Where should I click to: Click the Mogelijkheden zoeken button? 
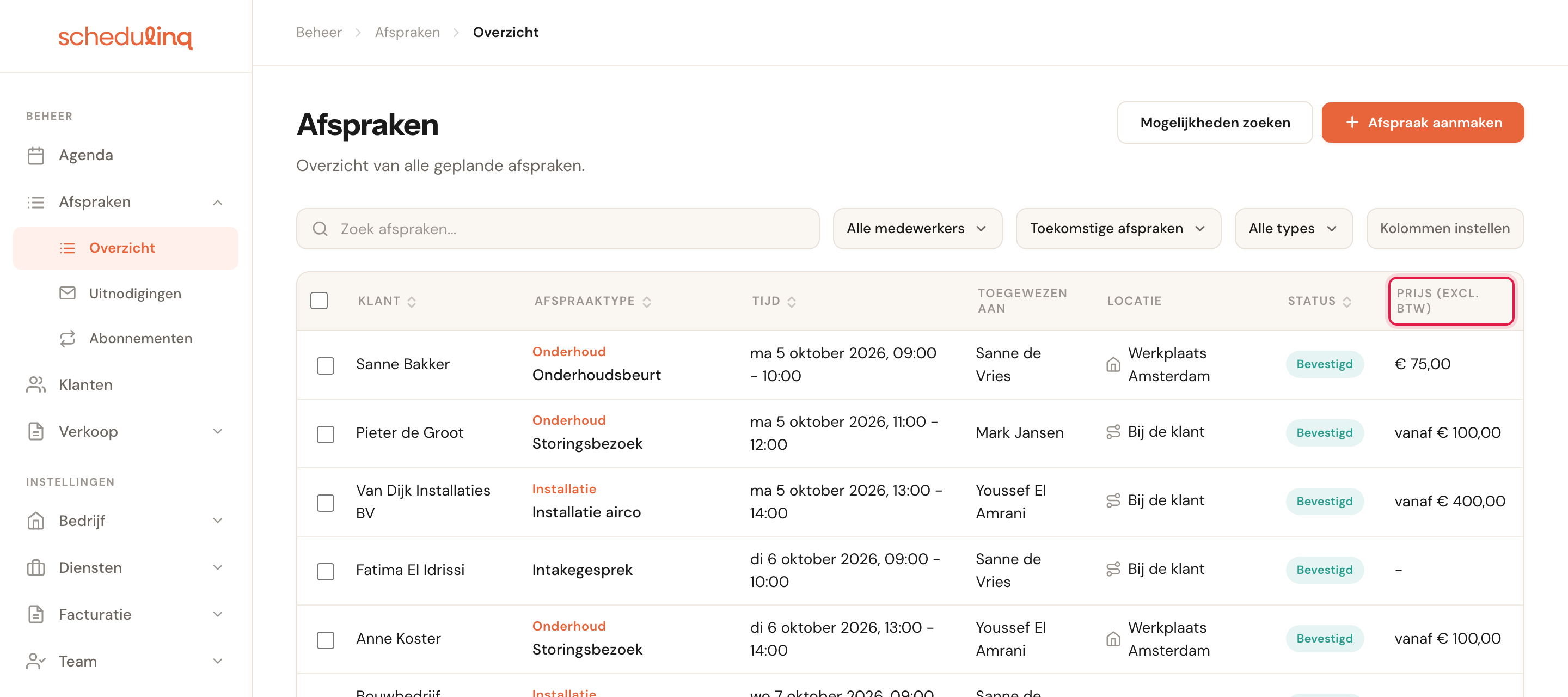1214,123
